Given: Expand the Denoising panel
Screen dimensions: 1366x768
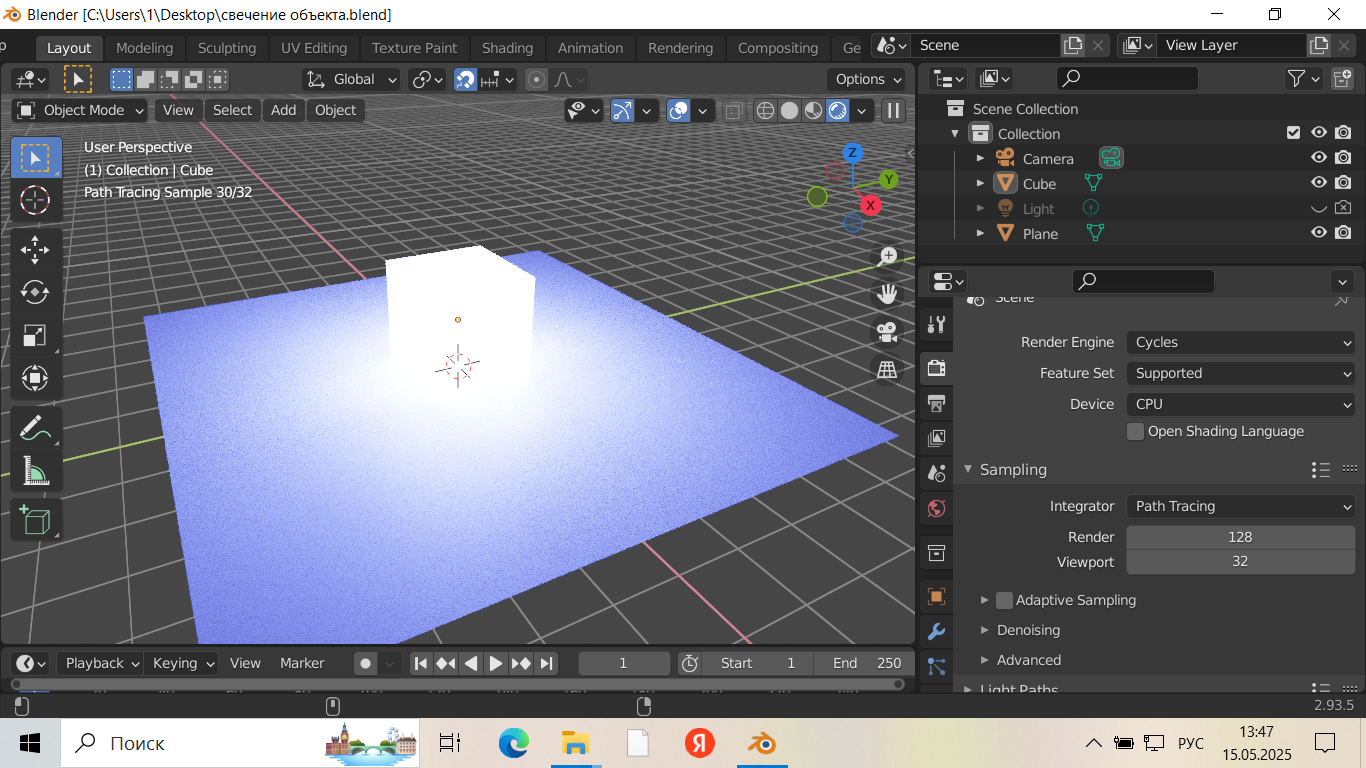Looking at the screenshot, I should click(x=1028, y=630).
